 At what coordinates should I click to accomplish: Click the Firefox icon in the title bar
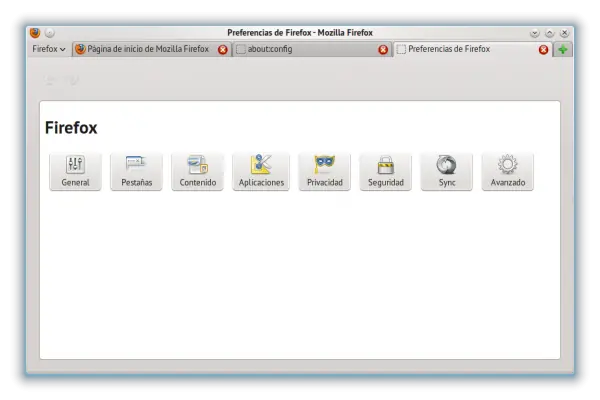tap(35, 33)
